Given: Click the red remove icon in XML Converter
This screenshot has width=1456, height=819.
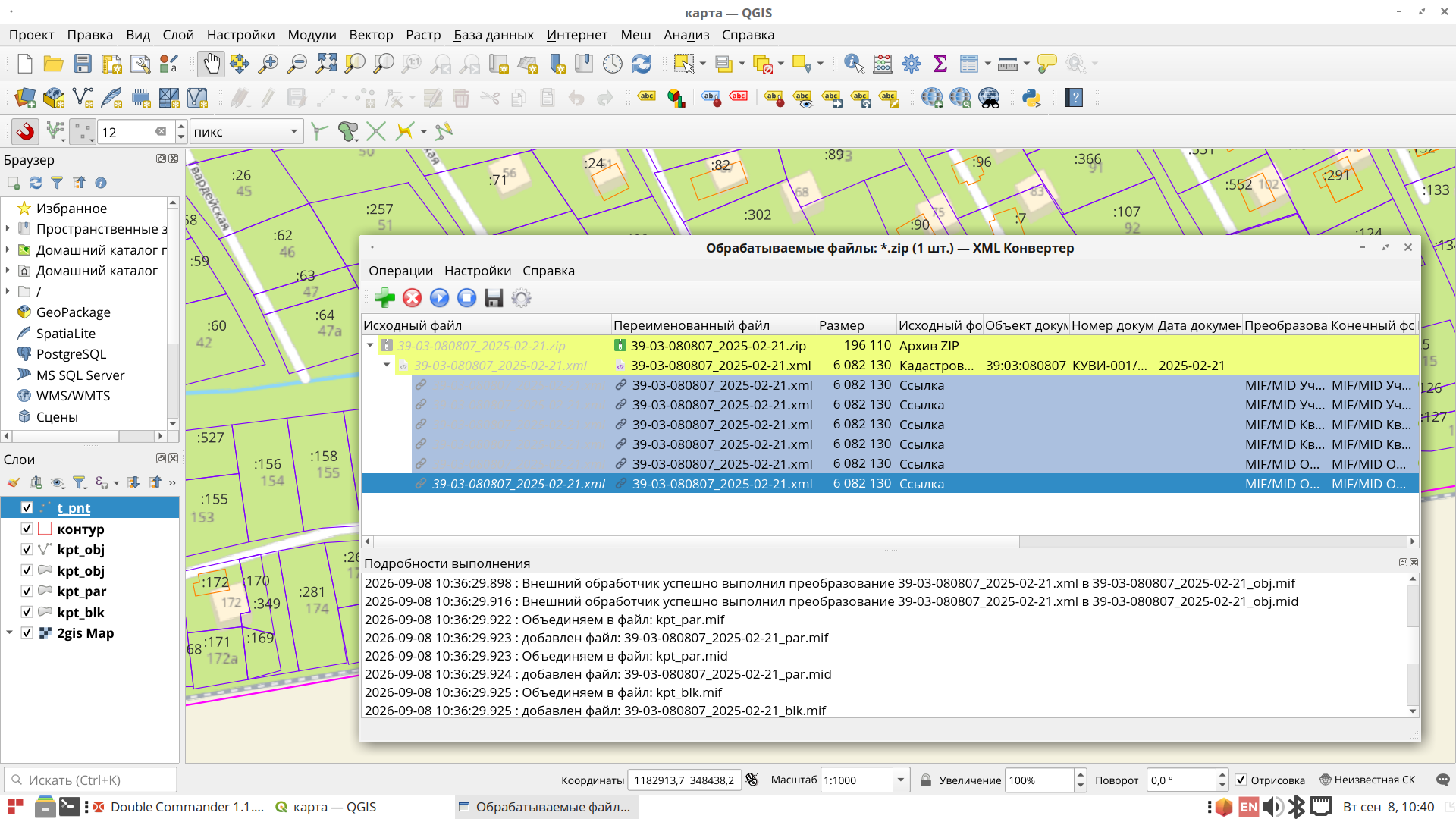Looking at the screenshot, I should tap(412, 298).
